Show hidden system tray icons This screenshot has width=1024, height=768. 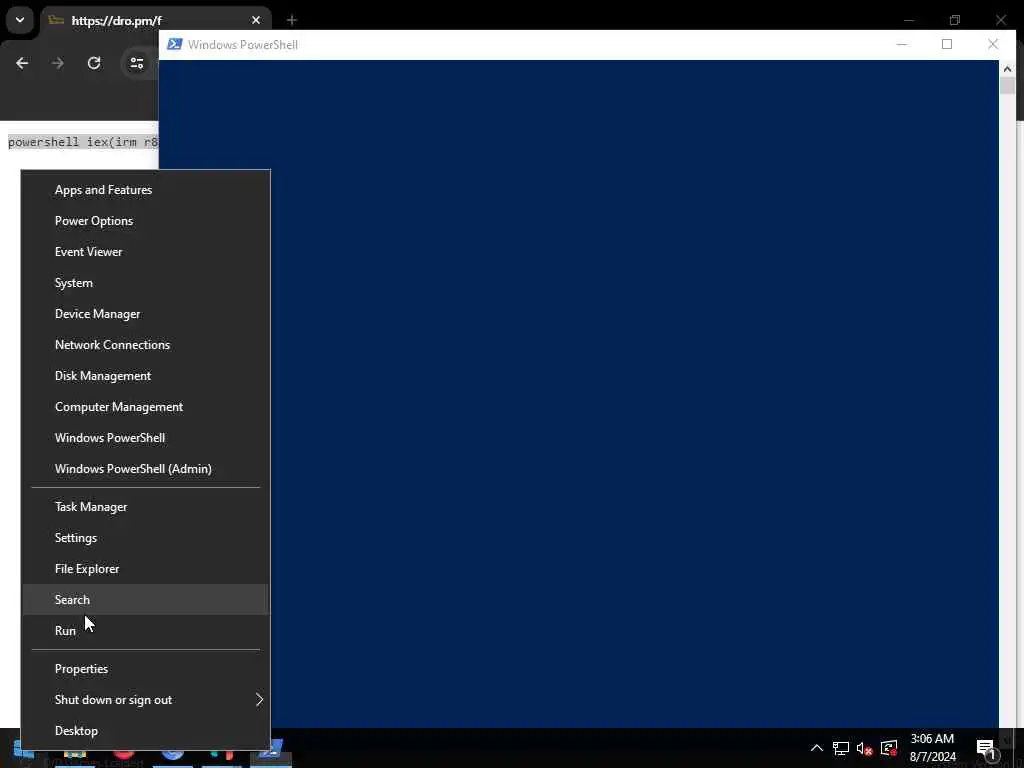[x=816, y=748]
